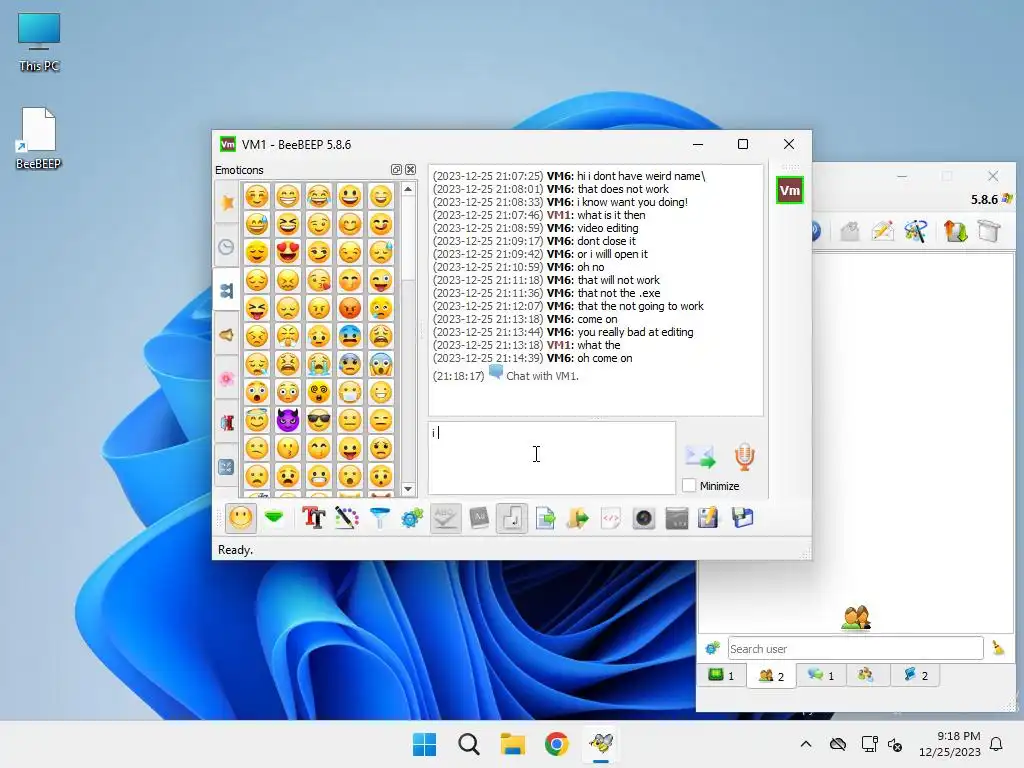Image resolution: width=1024 pixels, height=768 pixels.
Task: Click the save chat with pencil icon
Action: click(709, 518)
